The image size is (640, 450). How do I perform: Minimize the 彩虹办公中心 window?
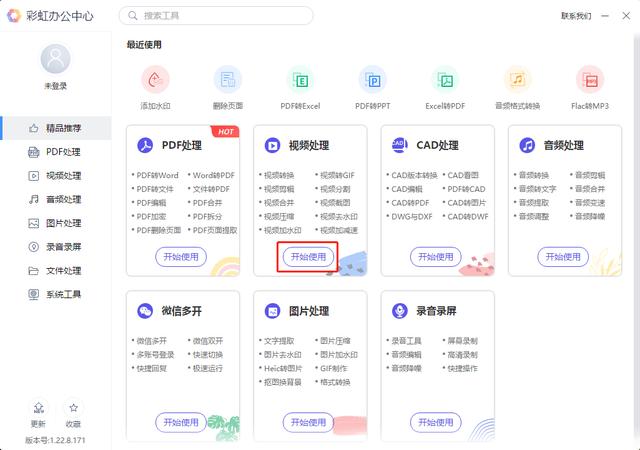coord(605,16)
